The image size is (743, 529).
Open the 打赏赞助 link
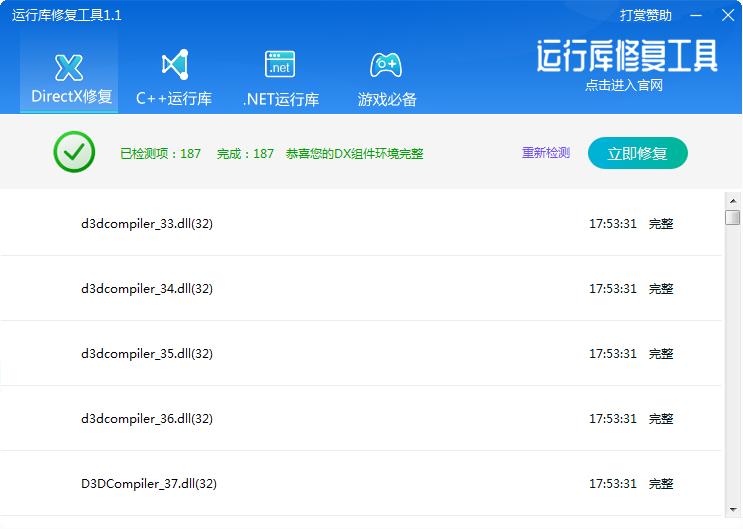[x=646, y=15]
